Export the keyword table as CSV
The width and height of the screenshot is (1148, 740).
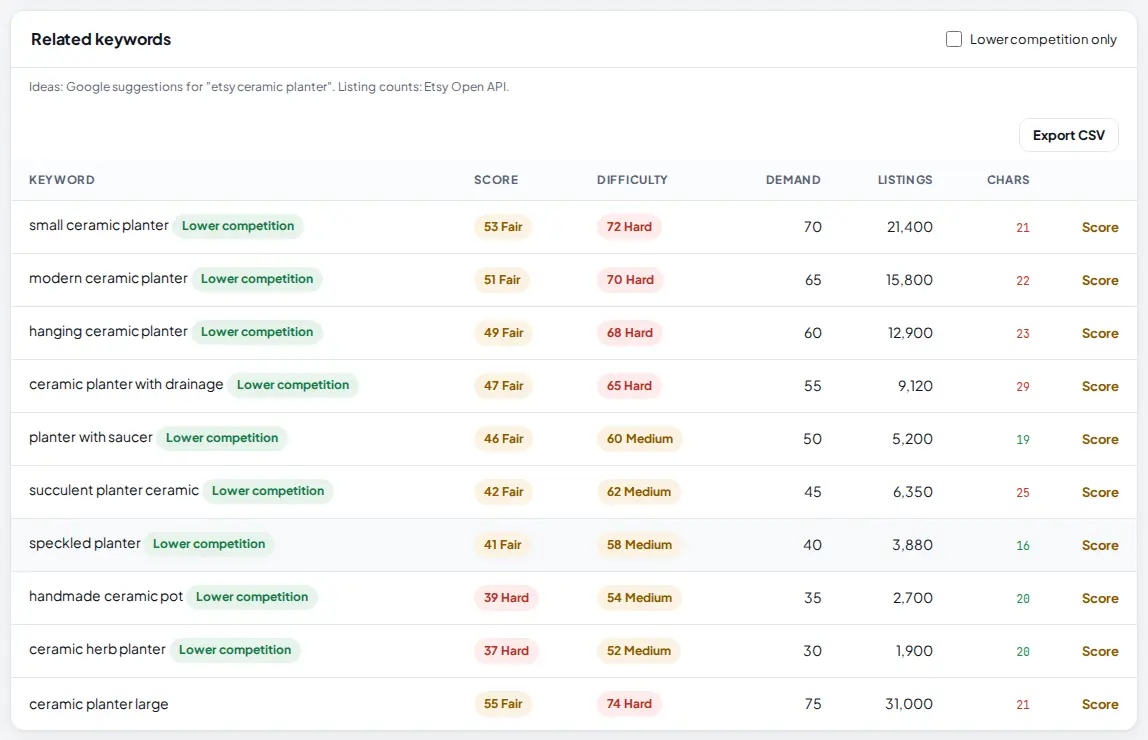click(x=1068, y=135)
